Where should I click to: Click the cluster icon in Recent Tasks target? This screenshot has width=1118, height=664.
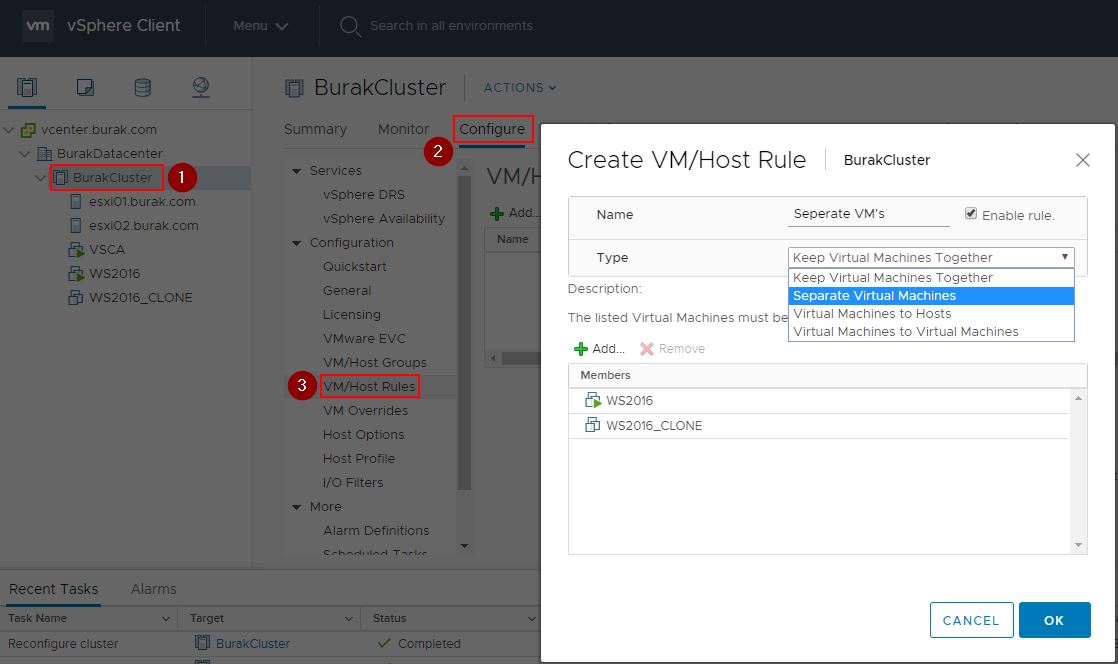pos(202,643)
